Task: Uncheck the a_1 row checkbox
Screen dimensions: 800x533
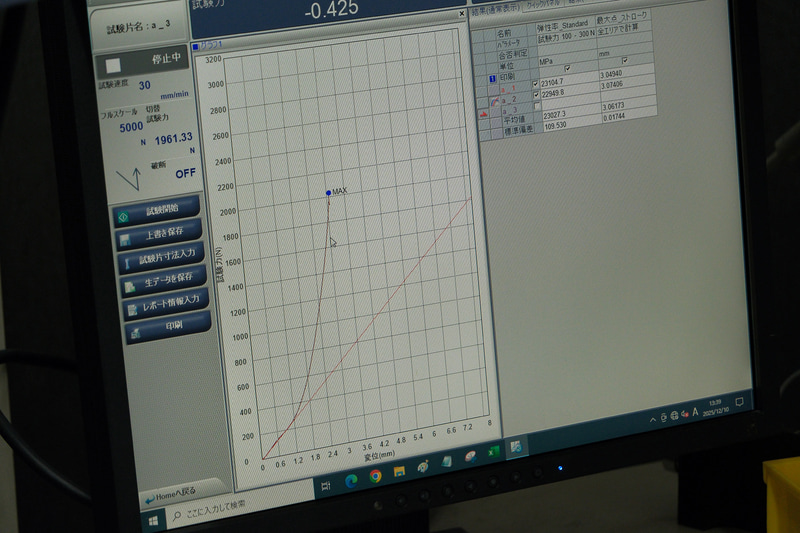Action: pyautogui.click(x=535, y=84)
